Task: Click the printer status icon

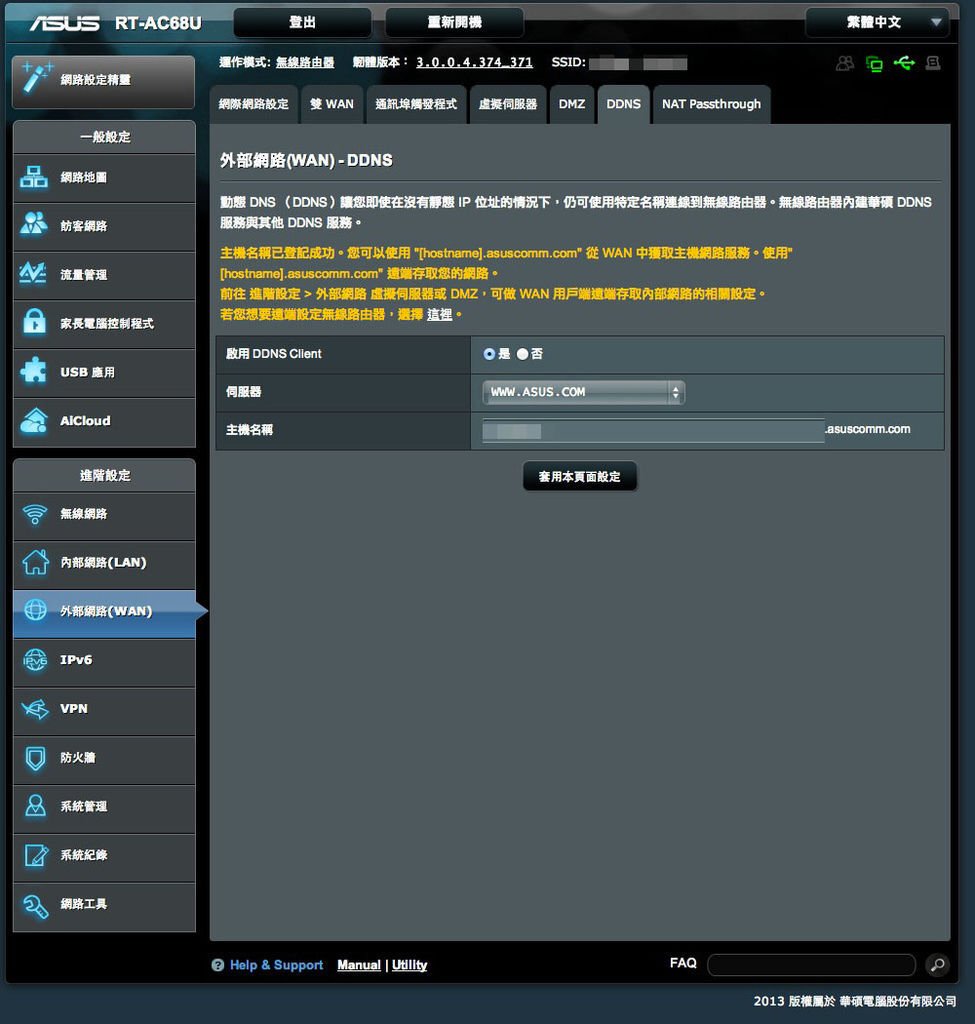Action: [x=933, y=63]
